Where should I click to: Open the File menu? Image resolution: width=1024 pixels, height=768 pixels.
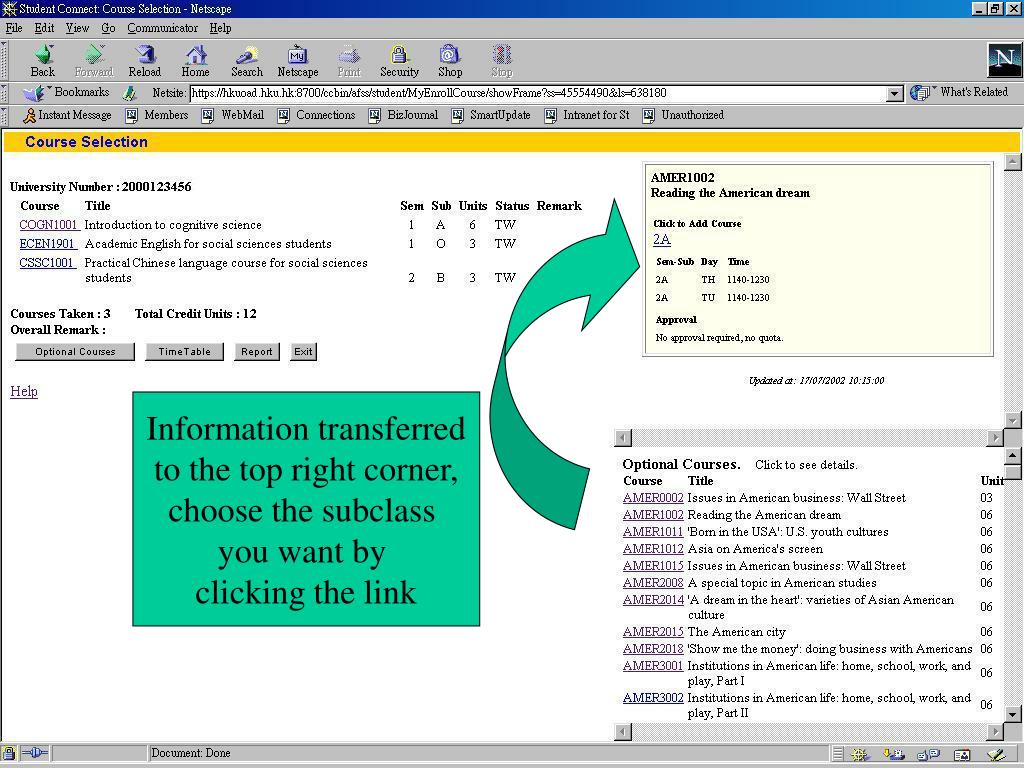14,28
